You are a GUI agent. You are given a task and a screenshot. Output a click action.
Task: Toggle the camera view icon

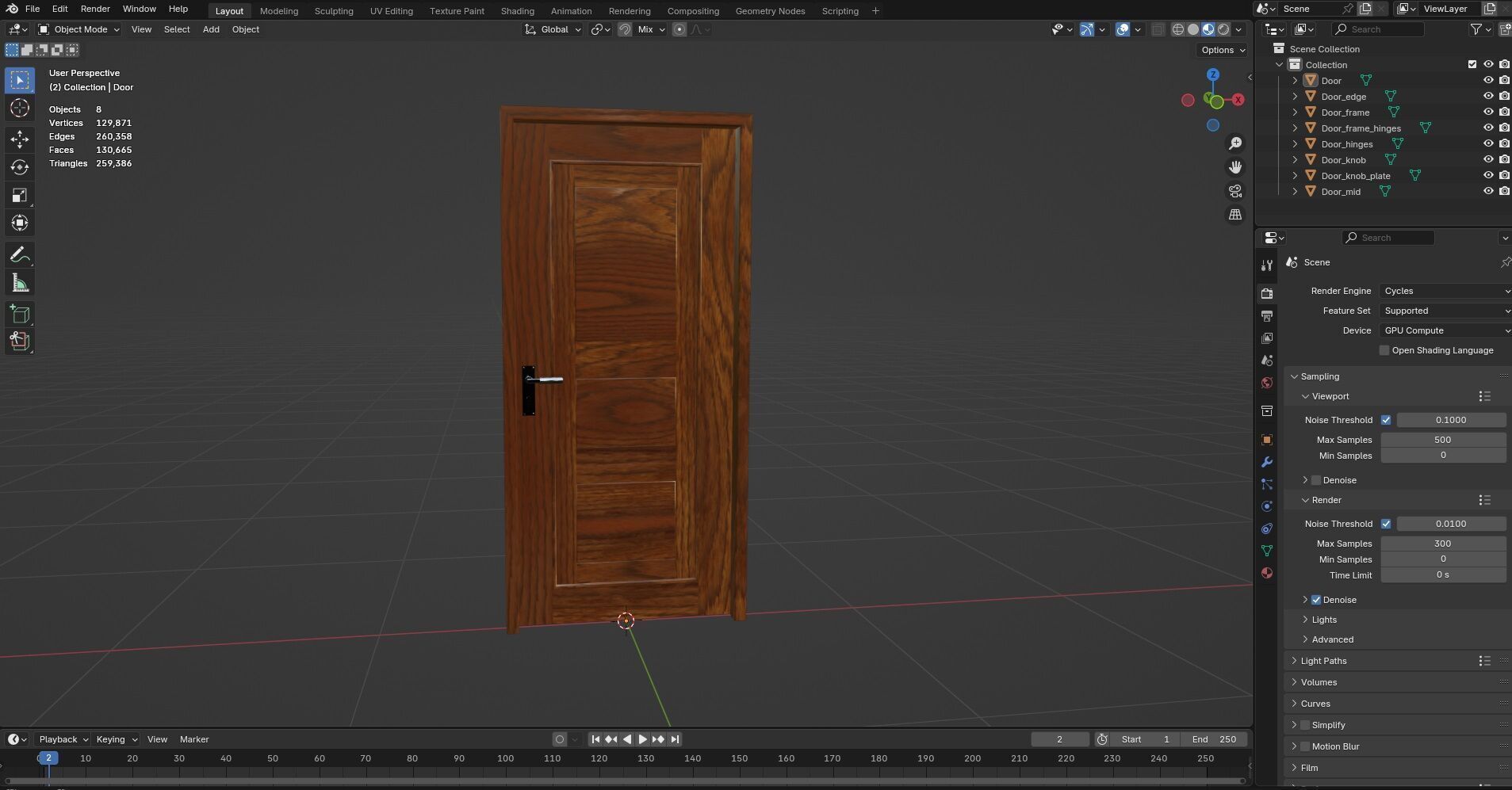click(x=1235, y=191)
